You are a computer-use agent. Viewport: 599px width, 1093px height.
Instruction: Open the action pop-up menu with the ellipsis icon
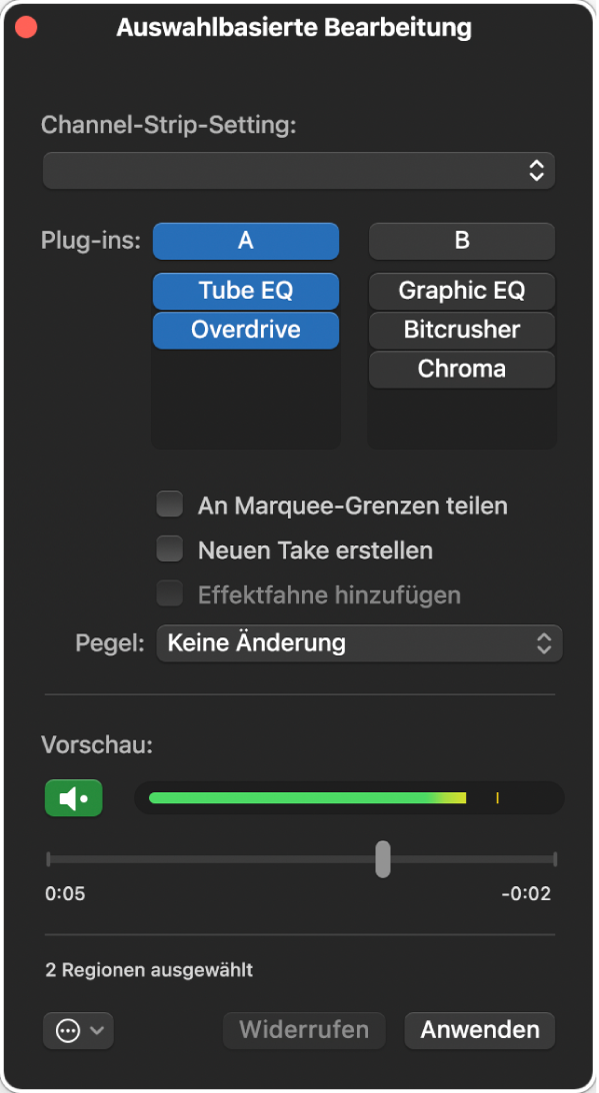tap(68, 1031)
